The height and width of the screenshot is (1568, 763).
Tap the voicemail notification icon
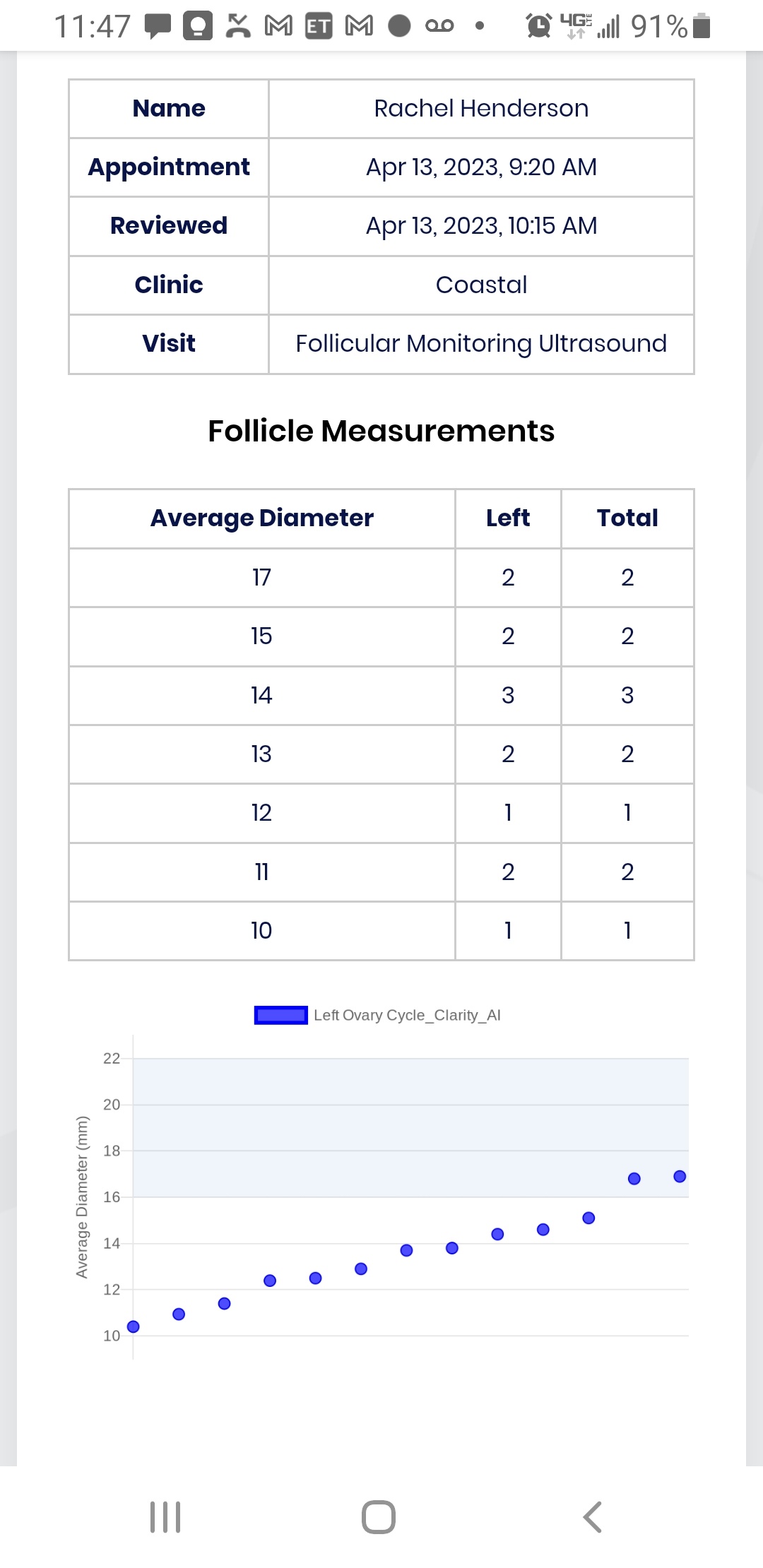click(x=439, y=27)
